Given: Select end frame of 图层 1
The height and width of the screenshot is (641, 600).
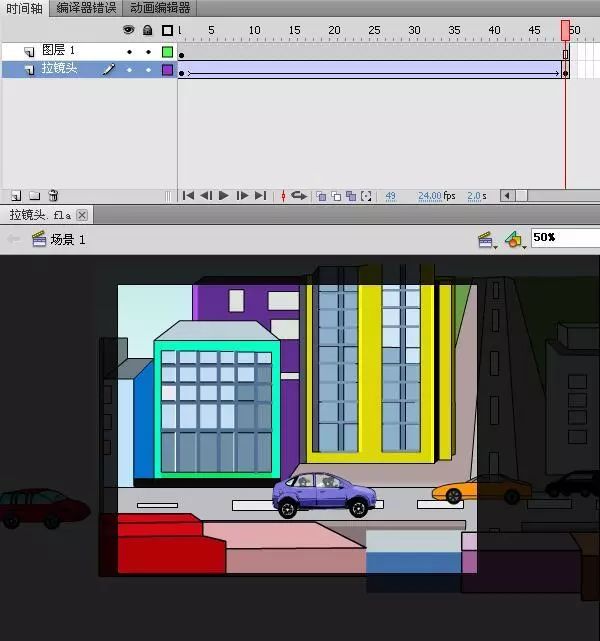Looking at the screenshot, I should click(x=566, y=54).
